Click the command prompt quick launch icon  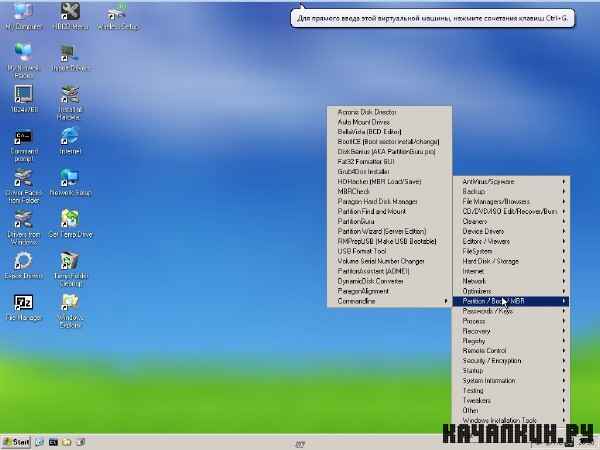[53, 443]
